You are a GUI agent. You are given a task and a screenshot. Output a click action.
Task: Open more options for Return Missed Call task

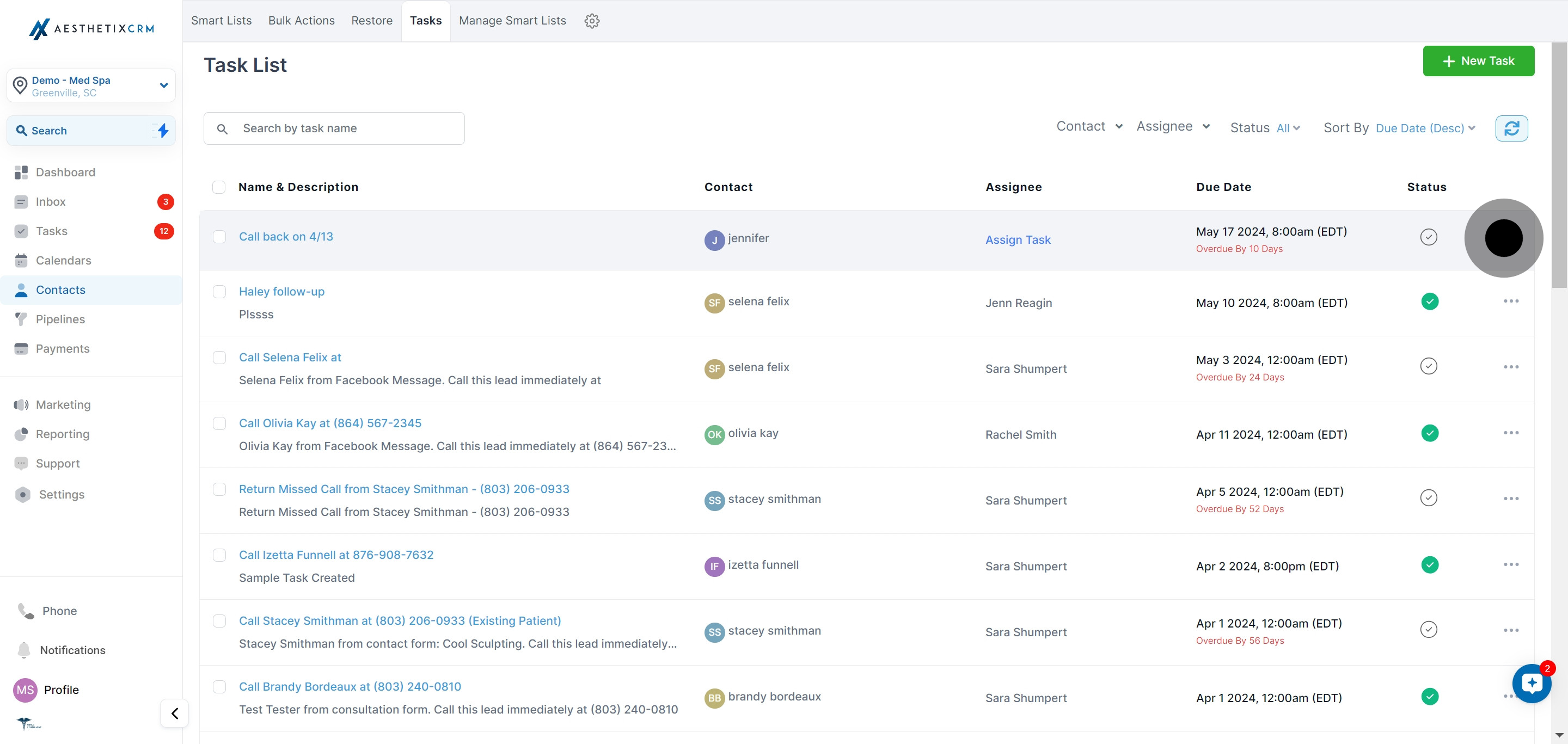coord(1511,498)
